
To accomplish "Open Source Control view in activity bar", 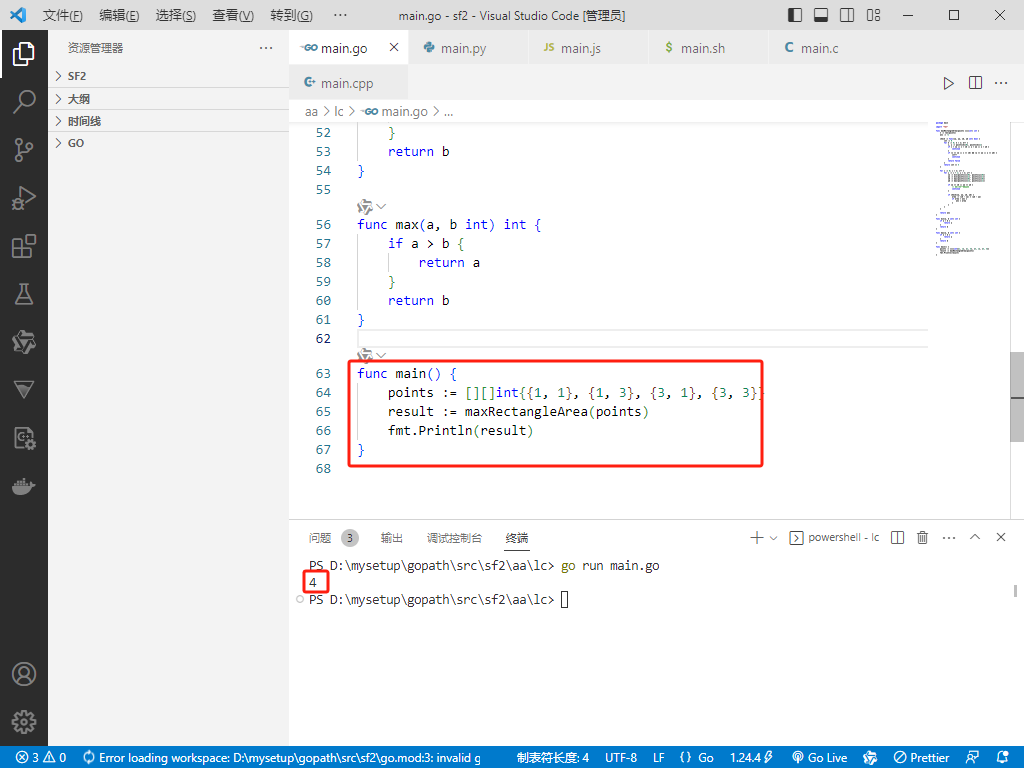I will 24,150.
